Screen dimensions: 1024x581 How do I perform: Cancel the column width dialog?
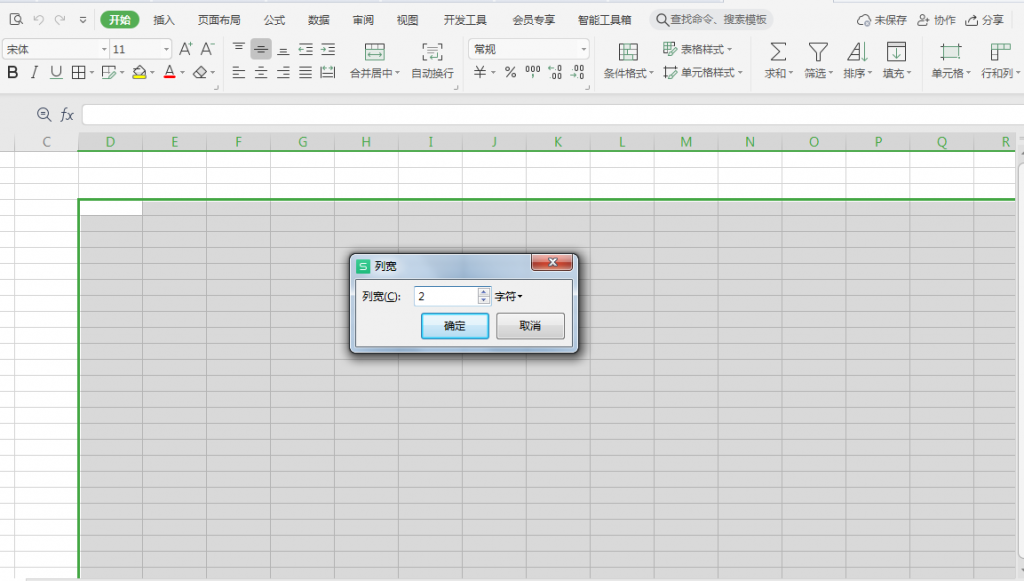click(530, 326)
